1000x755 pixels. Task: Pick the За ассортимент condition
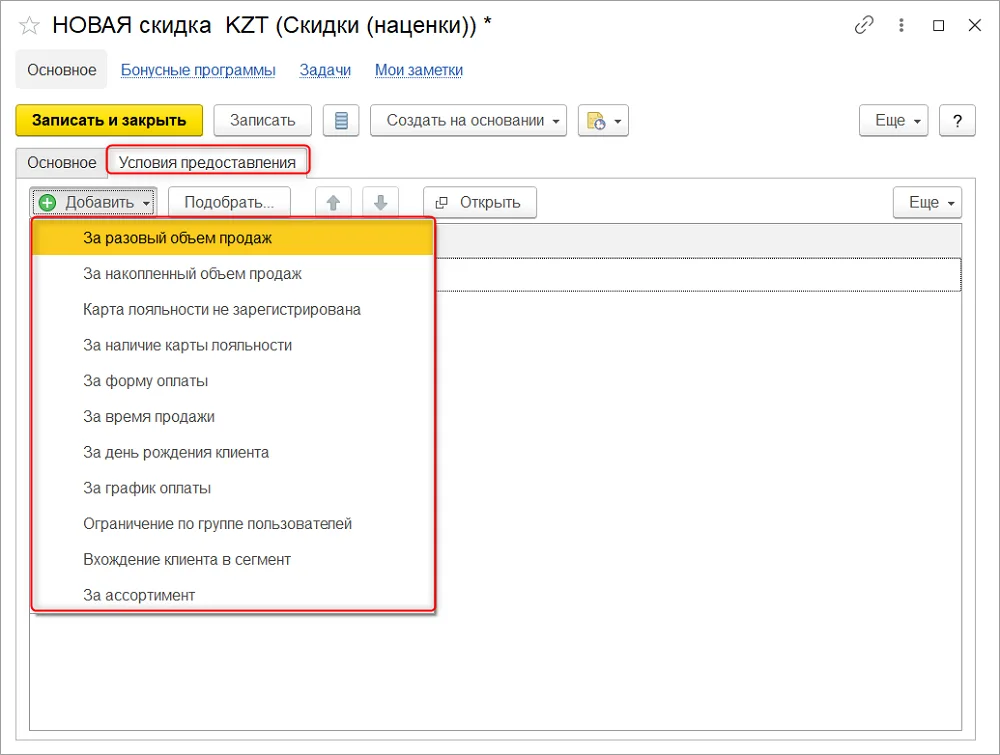(x=233, y=595)
